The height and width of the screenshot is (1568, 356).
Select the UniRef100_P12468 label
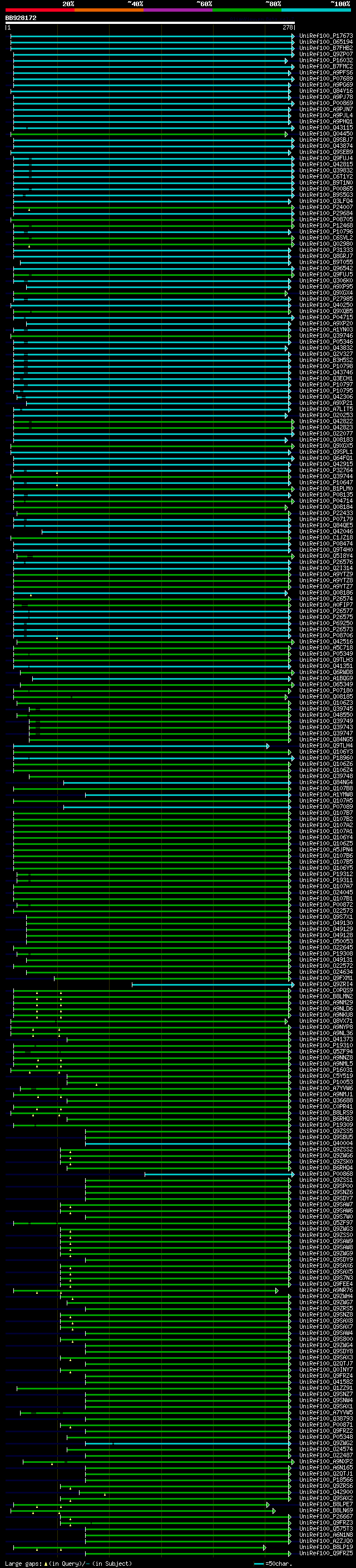326,226
